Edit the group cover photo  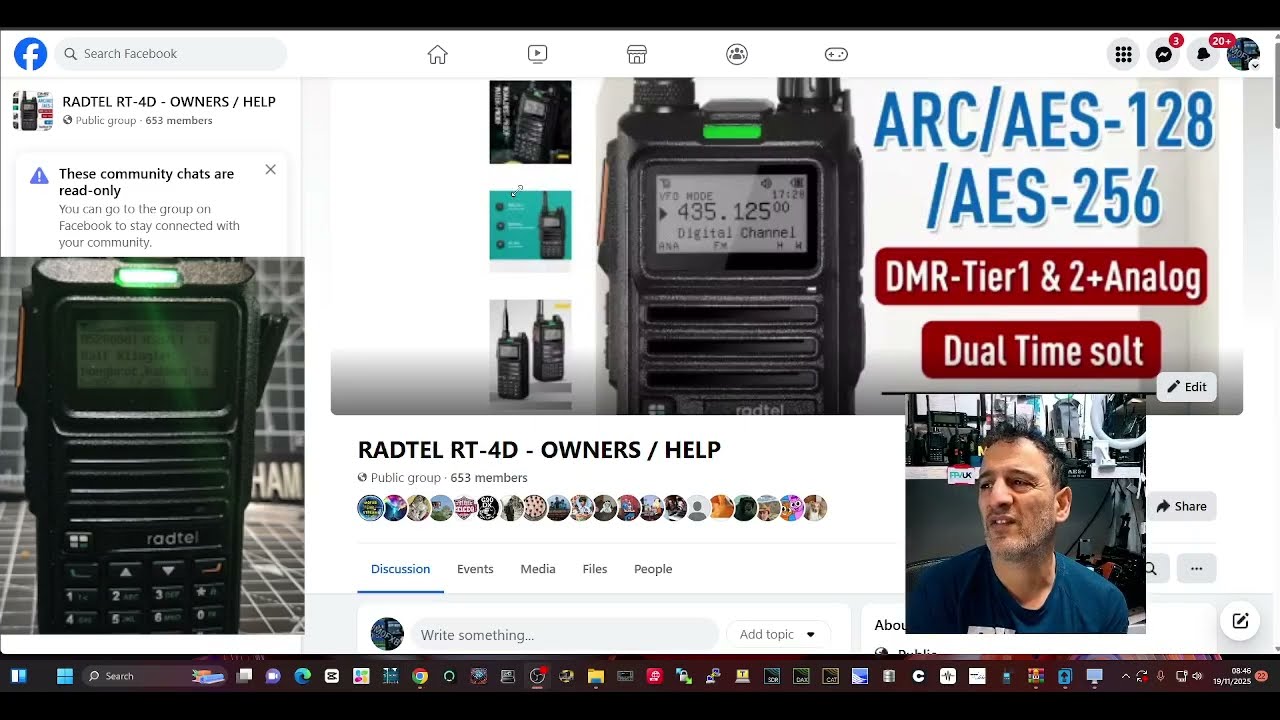[1187, 387]
